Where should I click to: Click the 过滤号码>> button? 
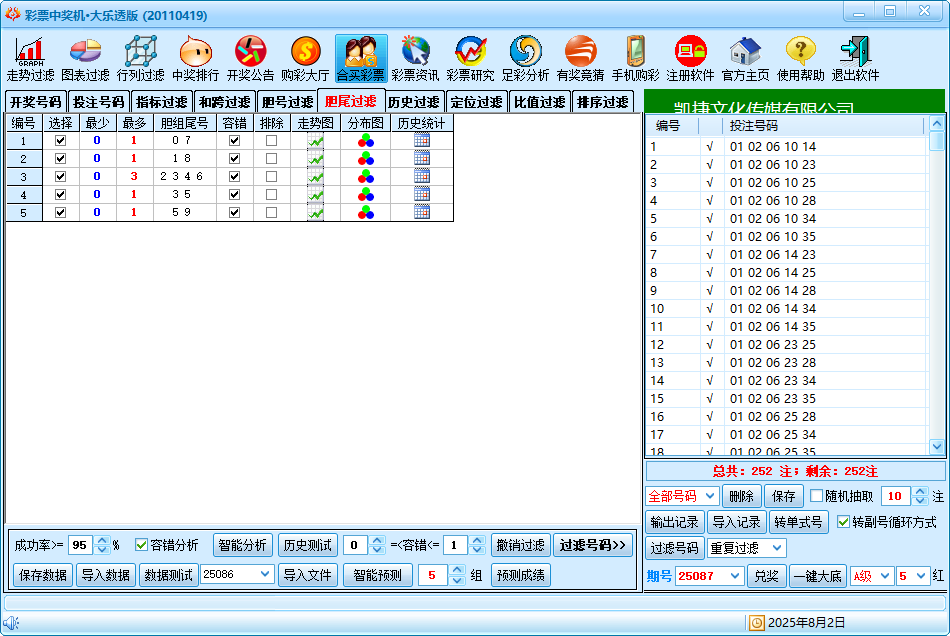click(593, 545)
